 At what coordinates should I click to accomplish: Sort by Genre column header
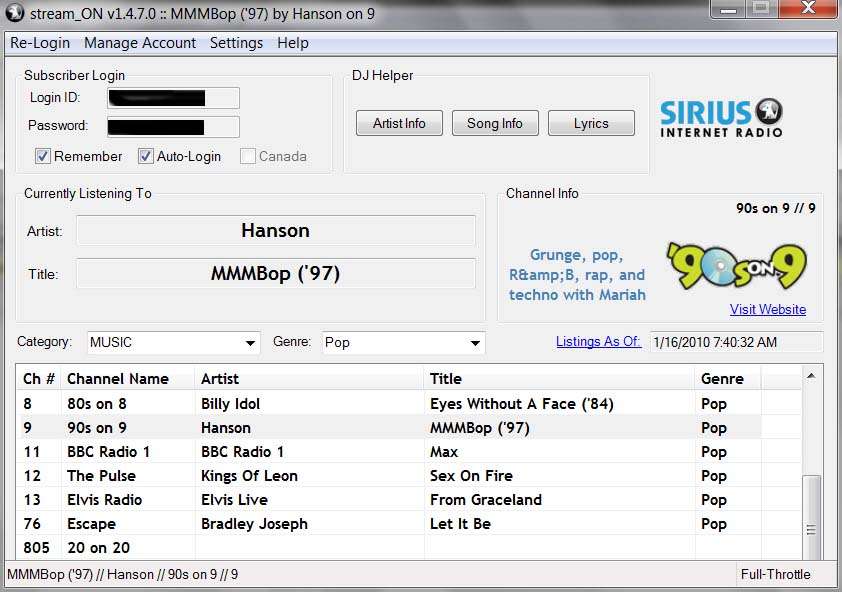coord(728,379)
